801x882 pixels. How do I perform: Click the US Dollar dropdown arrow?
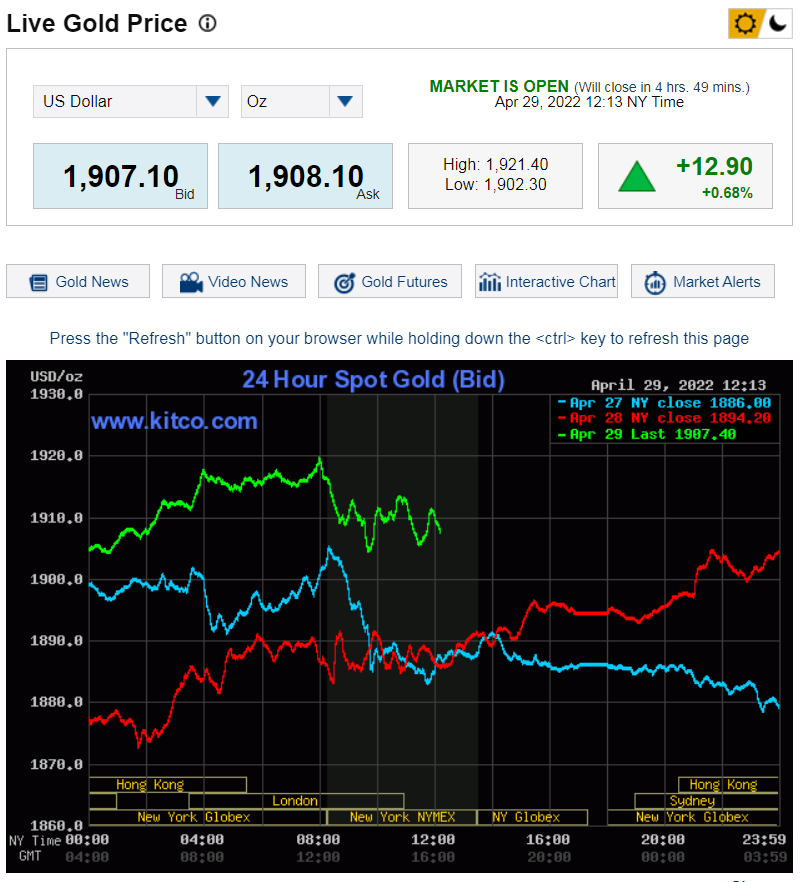(x=213, y=101)
